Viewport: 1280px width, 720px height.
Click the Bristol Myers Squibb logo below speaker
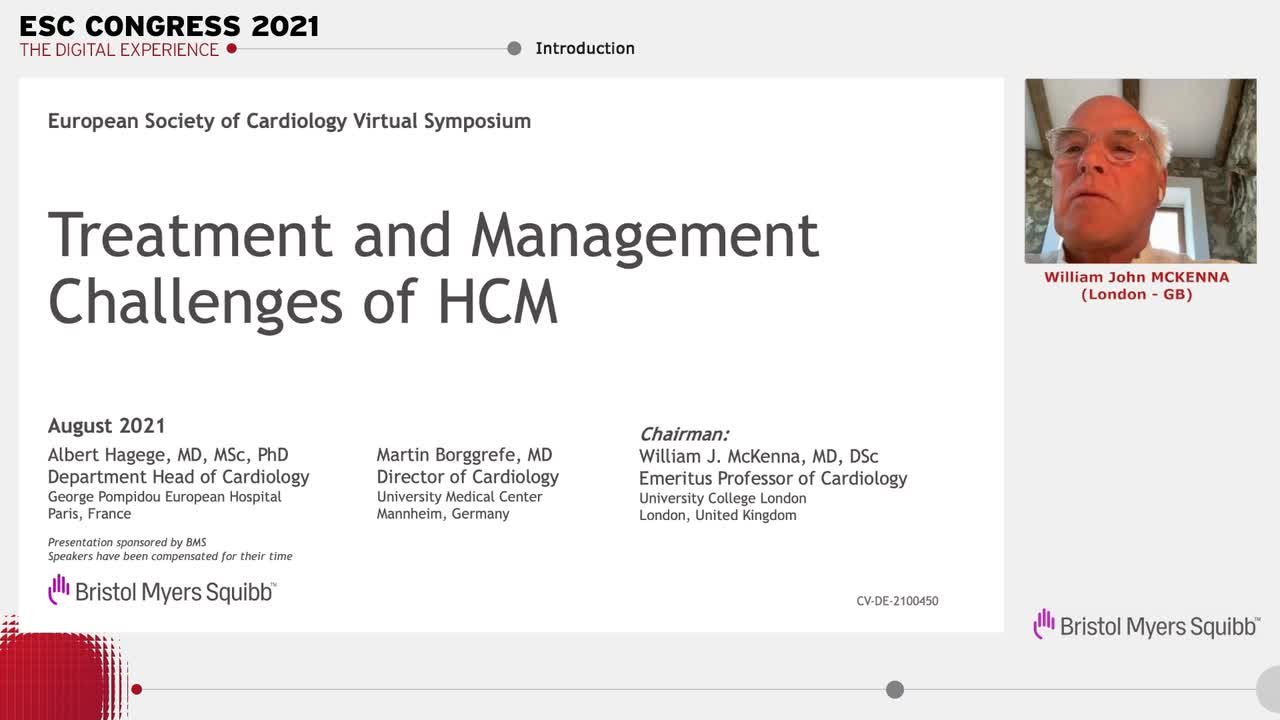point(1146,625)
